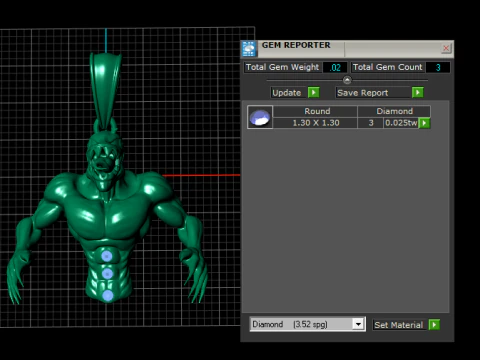This screenshot has width=480, height=360.
Task: Click the Set Material label
Action: tap(398, 325)
